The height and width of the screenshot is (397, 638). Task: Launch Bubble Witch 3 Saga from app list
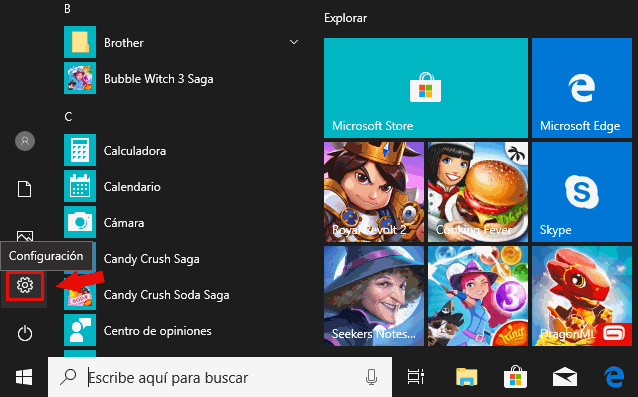point(158,79)
